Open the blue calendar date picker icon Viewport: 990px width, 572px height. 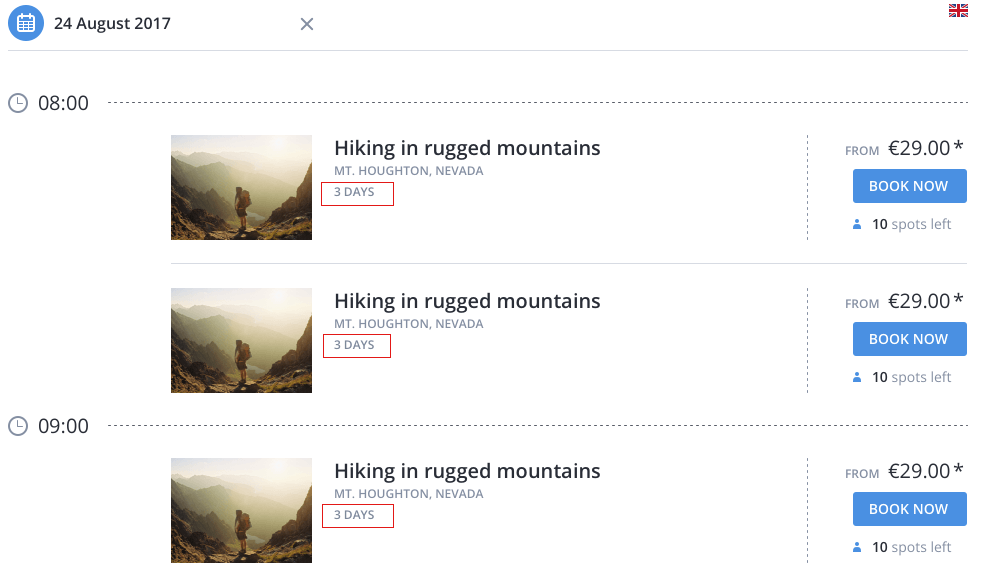[x=26, y=23]
